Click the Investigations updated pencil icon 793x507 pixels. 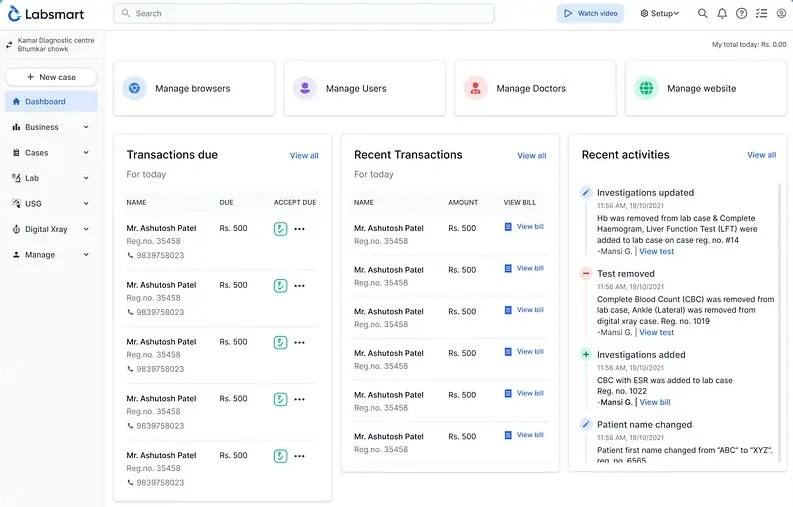[x=586, y=192]
